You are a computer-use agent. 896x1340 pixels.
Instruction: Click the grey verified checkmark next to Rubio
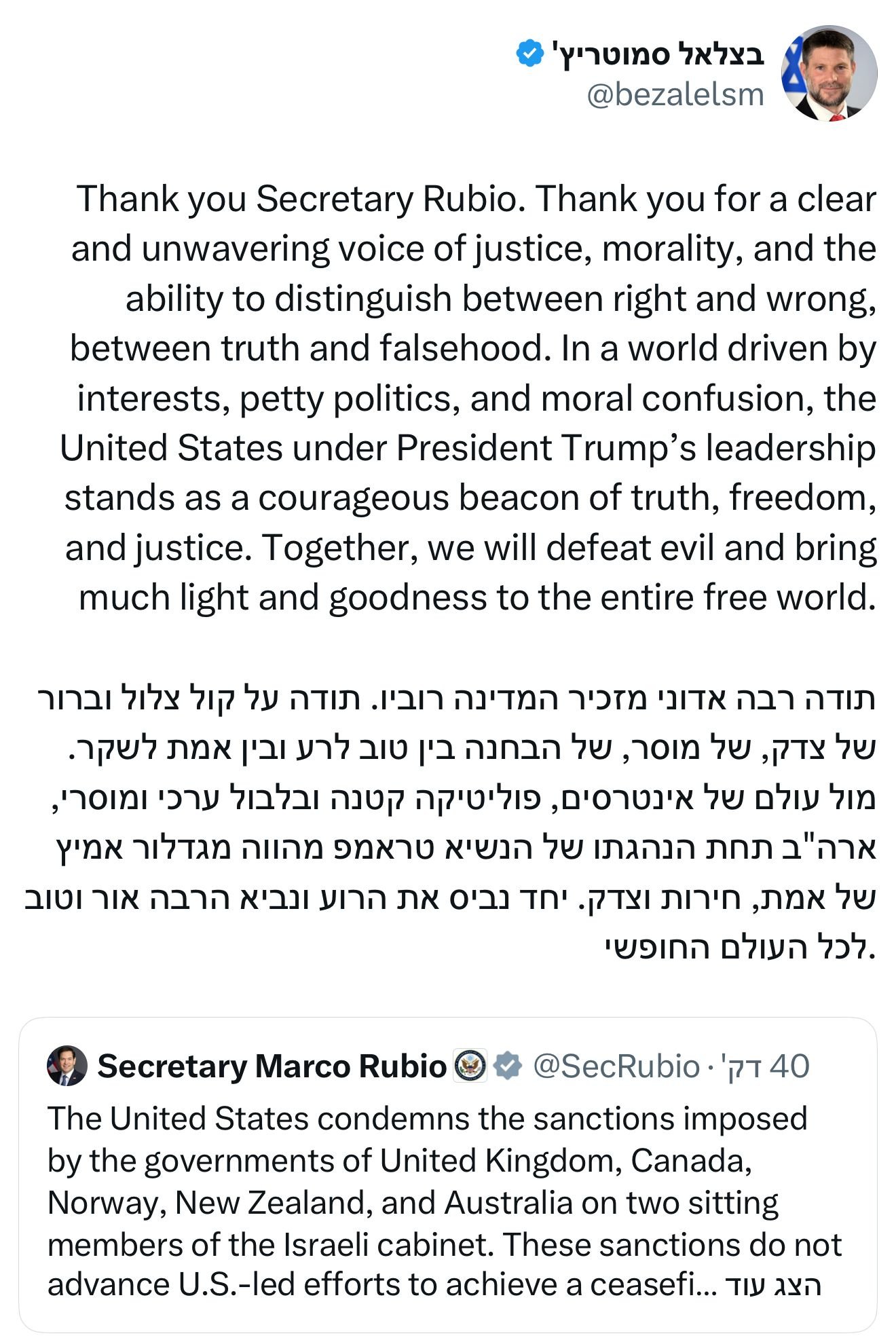tap(507, 1066)
